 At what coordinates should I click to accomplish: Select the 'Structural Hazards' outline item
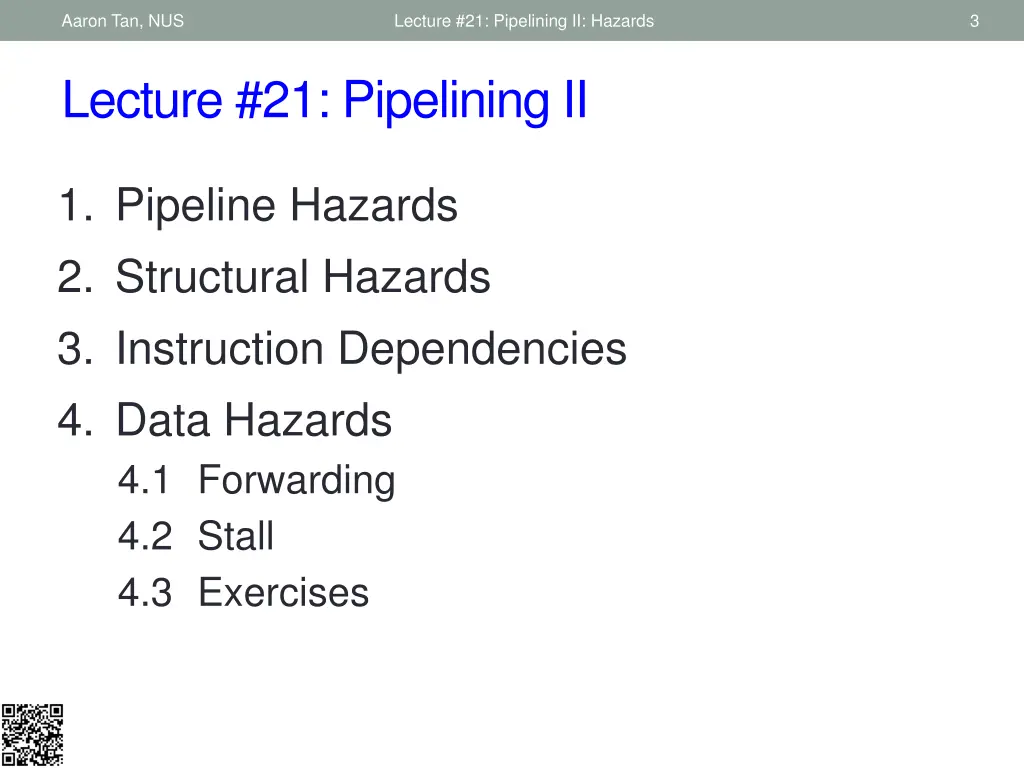point(303,276)
